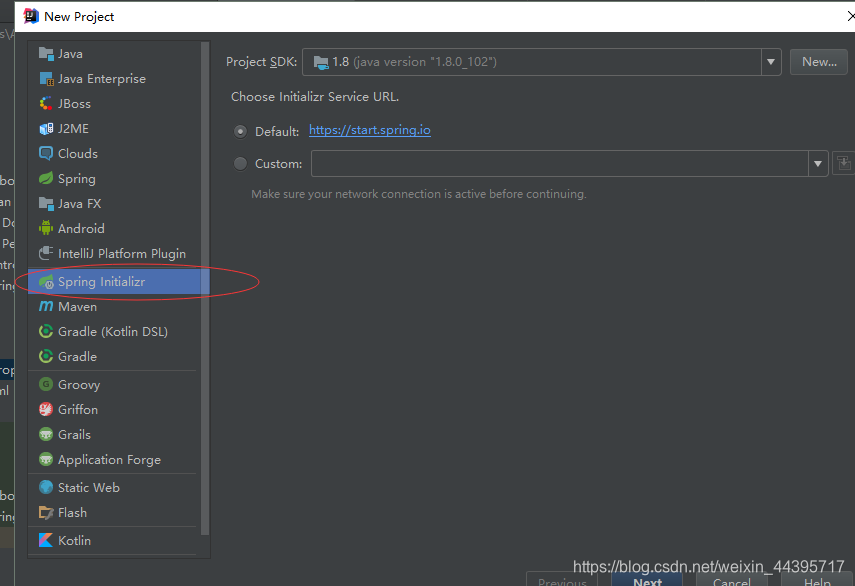Click the Help button
Viewport: 855px width, 586px height.
(x=817, y=580)
